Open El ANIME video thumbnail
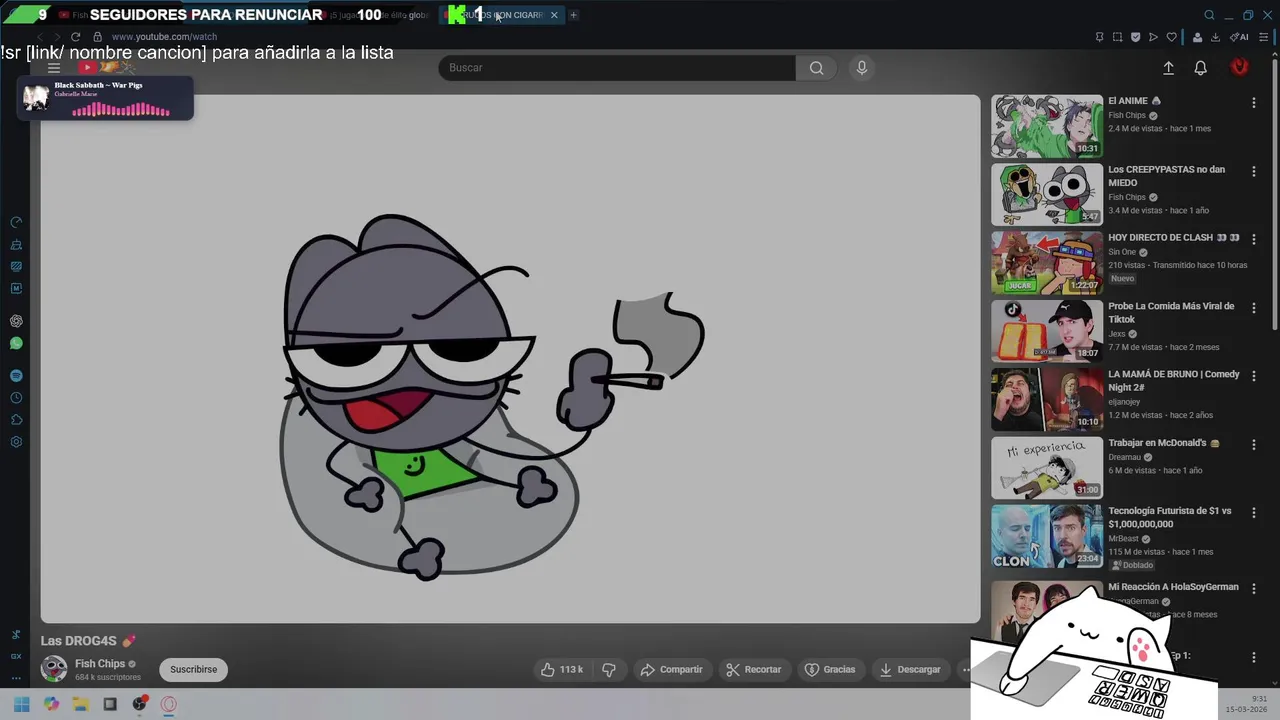This screenshot has width=1280, height=720. (x=1047, y=127)
